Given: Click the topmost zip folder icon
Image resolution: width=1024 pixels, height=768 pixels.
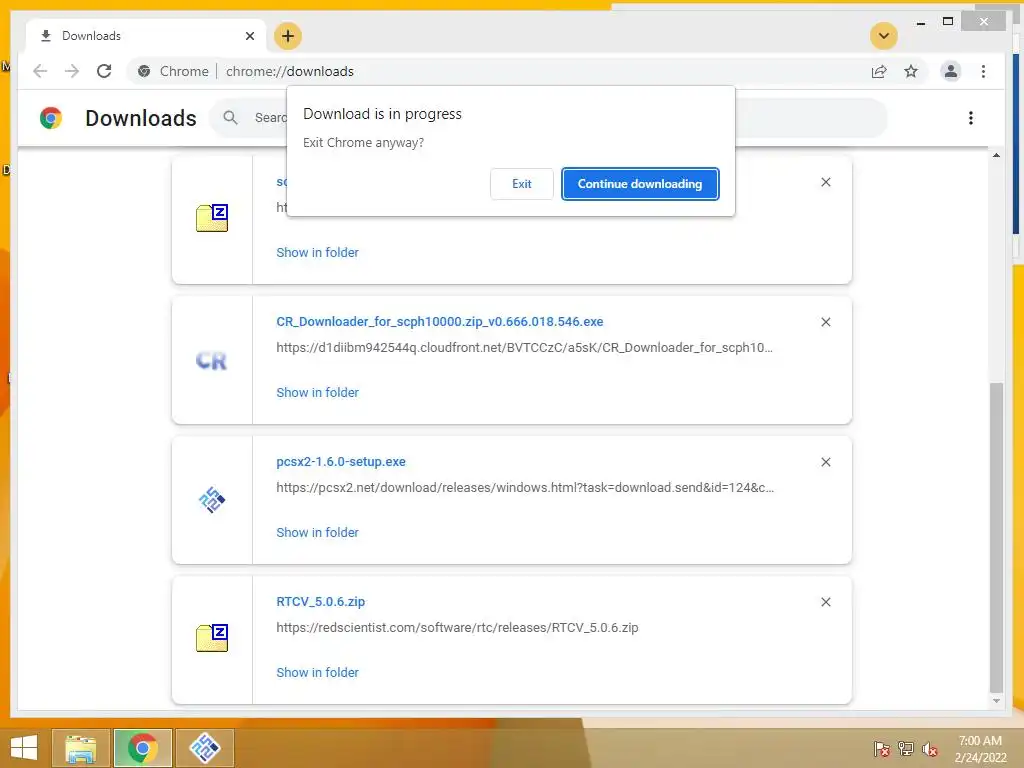Looking at the screenshot, I should point(212,218).
